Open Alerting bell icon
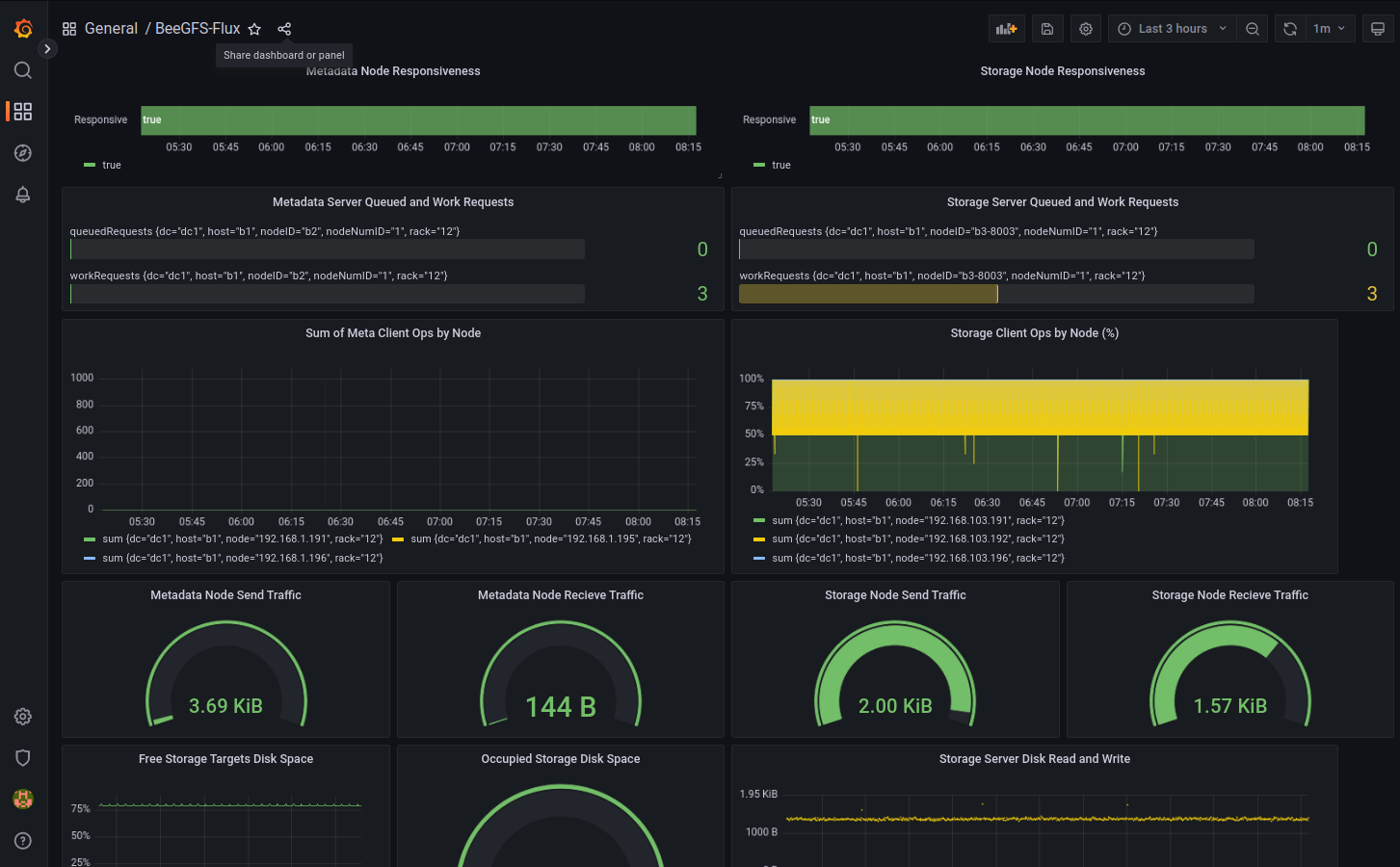This screenshot has height=867, width=1400. click(23, 195)
